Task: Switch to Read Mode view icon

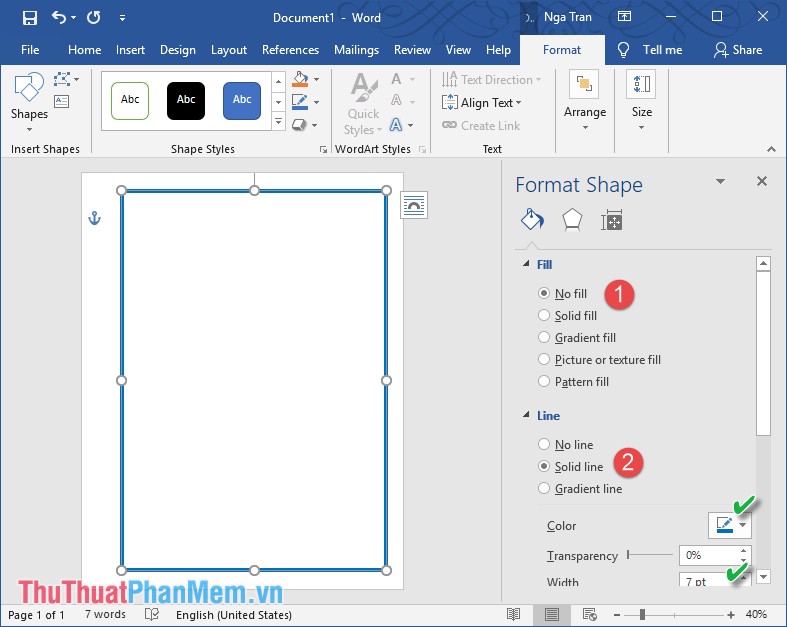Action: [513, 614]
